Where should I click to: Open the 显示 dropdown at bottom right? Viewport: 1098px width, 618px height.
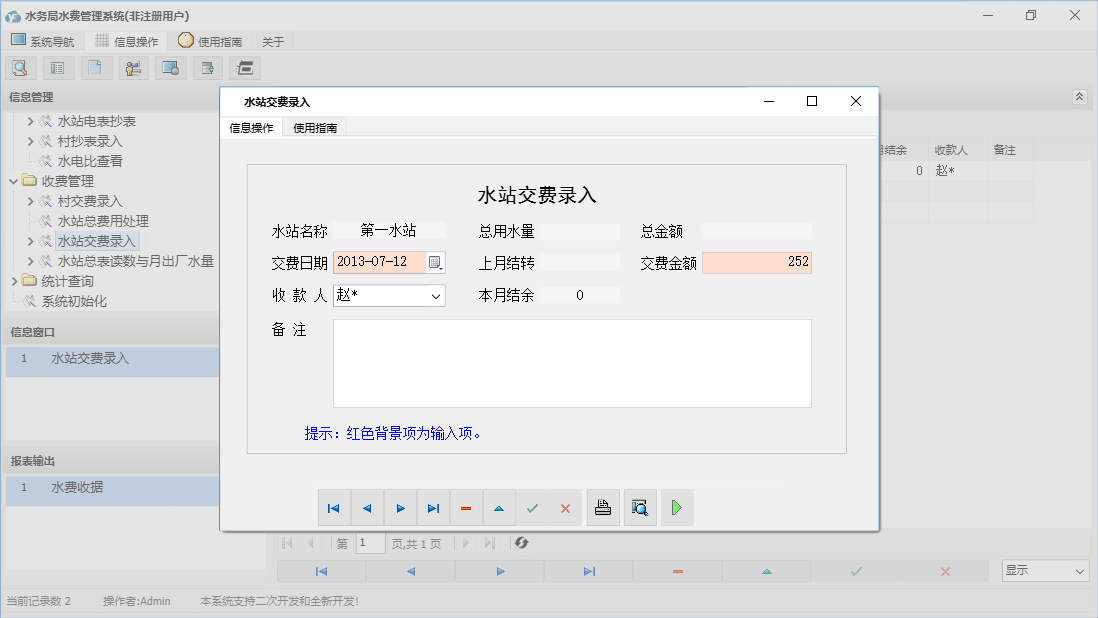tap(1044, 568)
